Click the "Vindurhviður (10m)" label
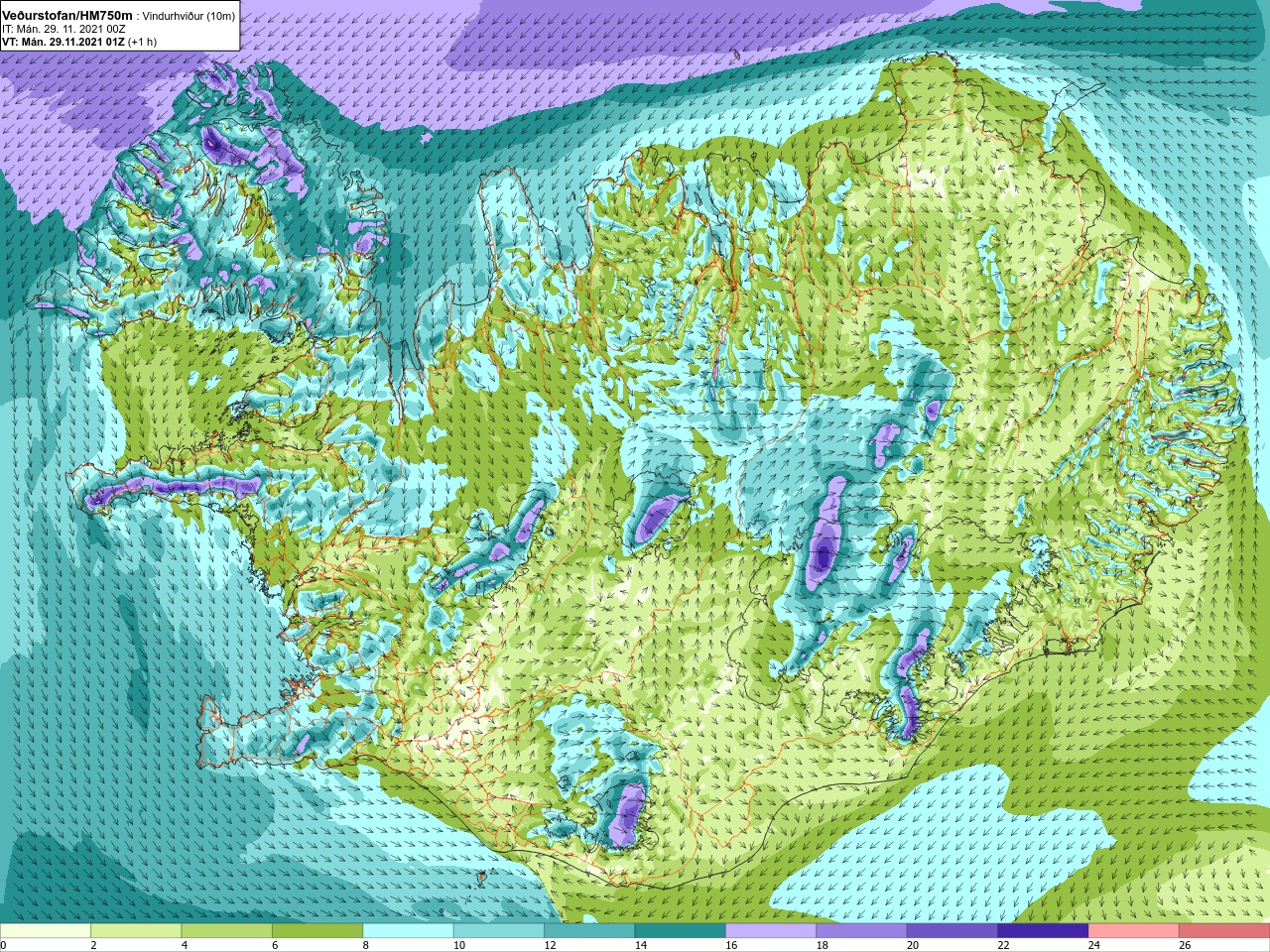This screenshot has width=1270, height=952. pos(190,17)
